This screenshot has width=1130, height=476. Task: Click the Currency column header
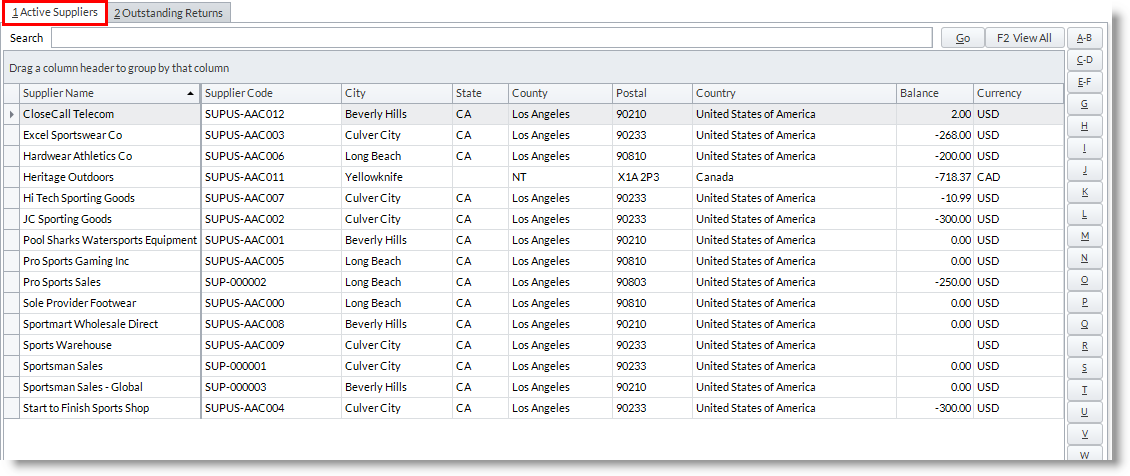1017,93
